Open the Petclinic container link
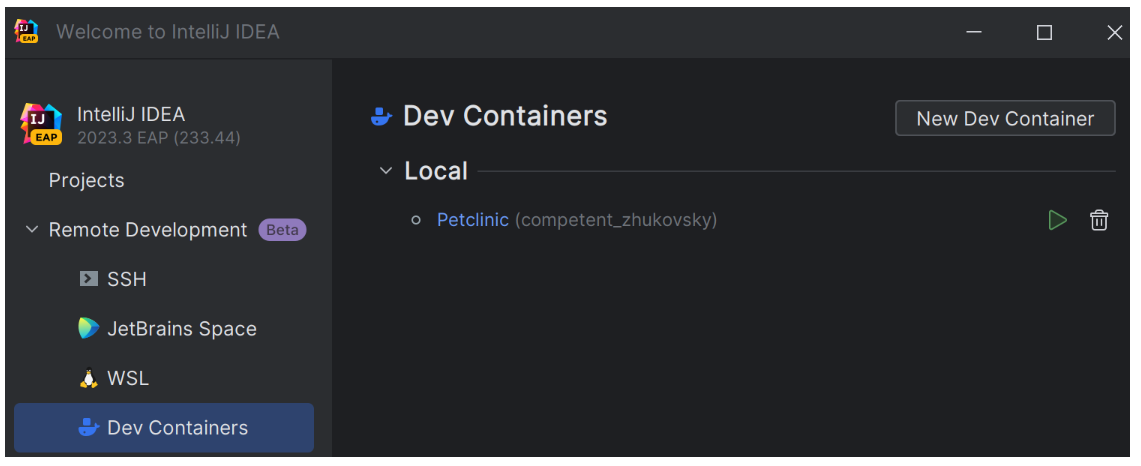This screenshot has width=1141, height=466. [472, 220]
